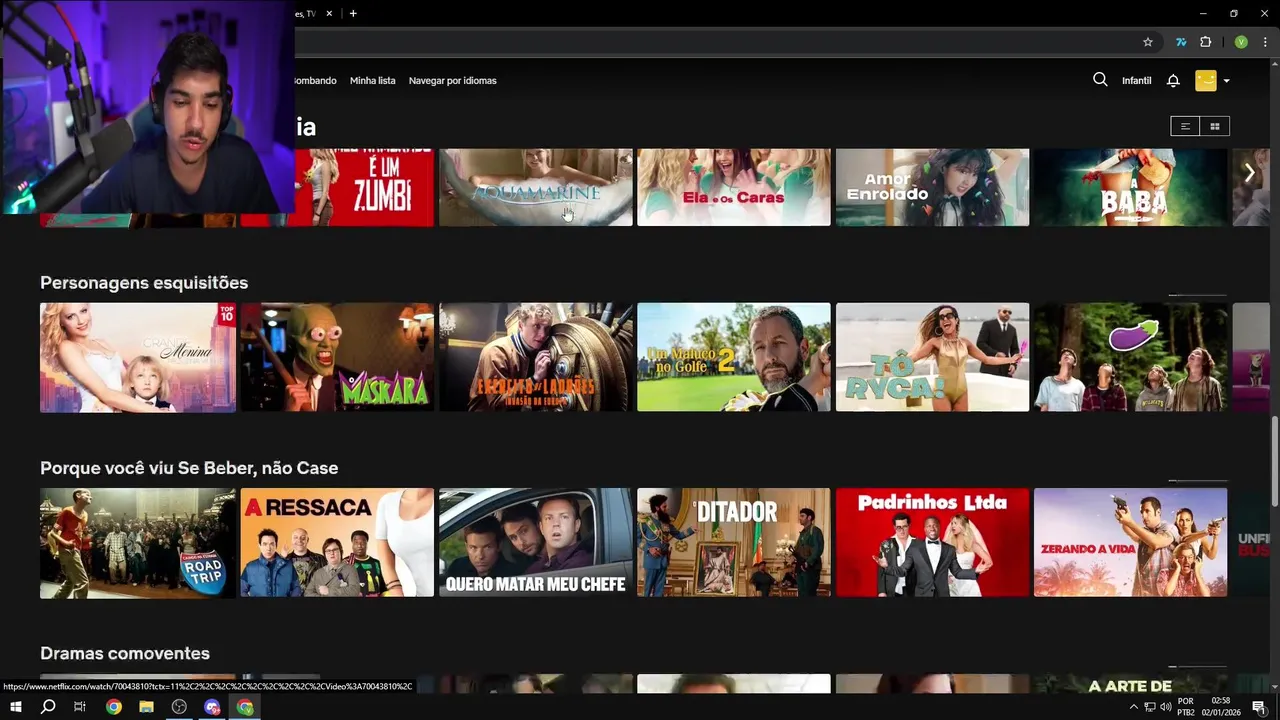
Task: Open the Aquamarine movie thumbnail
Action: [536, 187]
